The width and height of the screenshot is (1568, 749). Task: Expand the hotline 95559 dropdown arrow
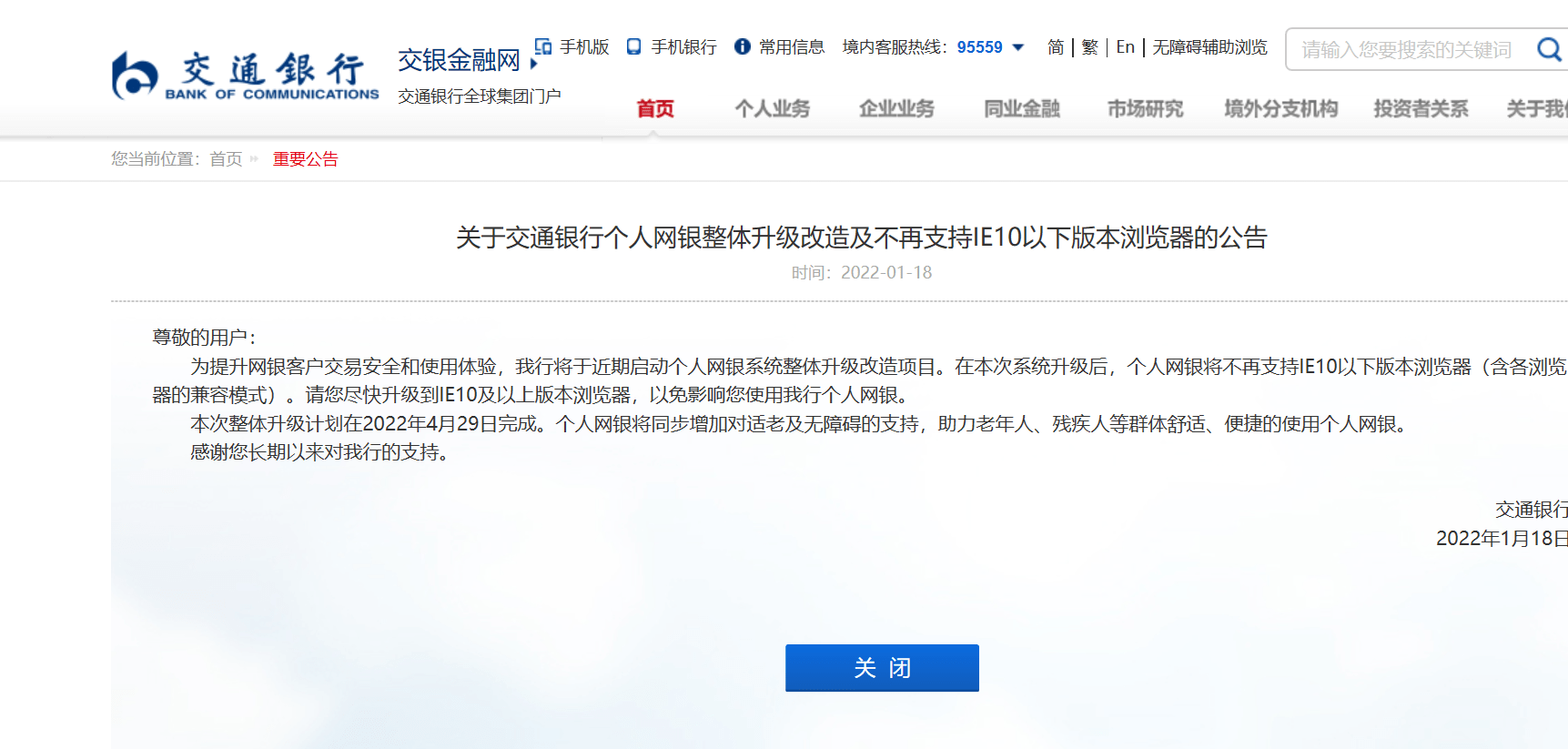point(1018,47)
